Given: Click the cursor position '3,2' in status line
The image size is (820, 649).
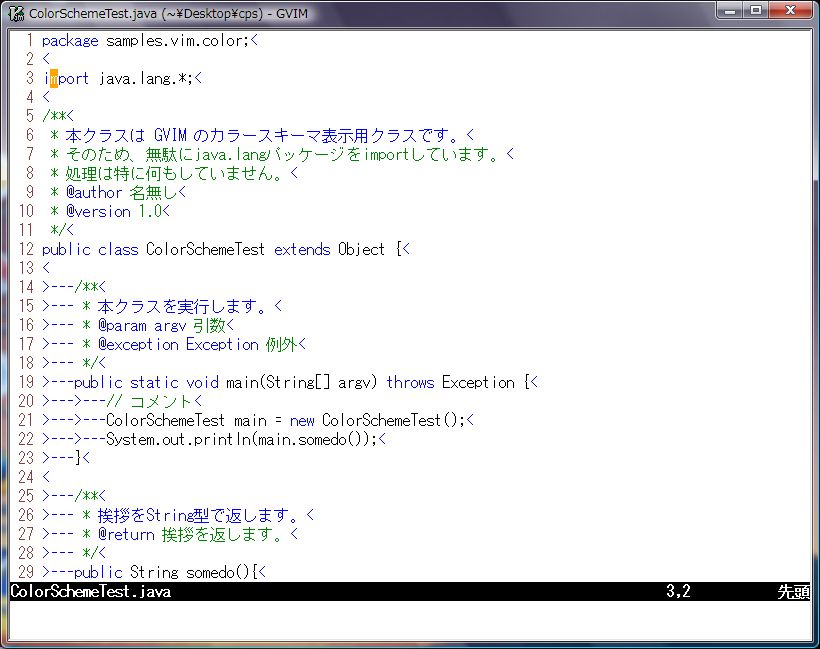Looking at the screenshot, I should click(x=678, y=591).
